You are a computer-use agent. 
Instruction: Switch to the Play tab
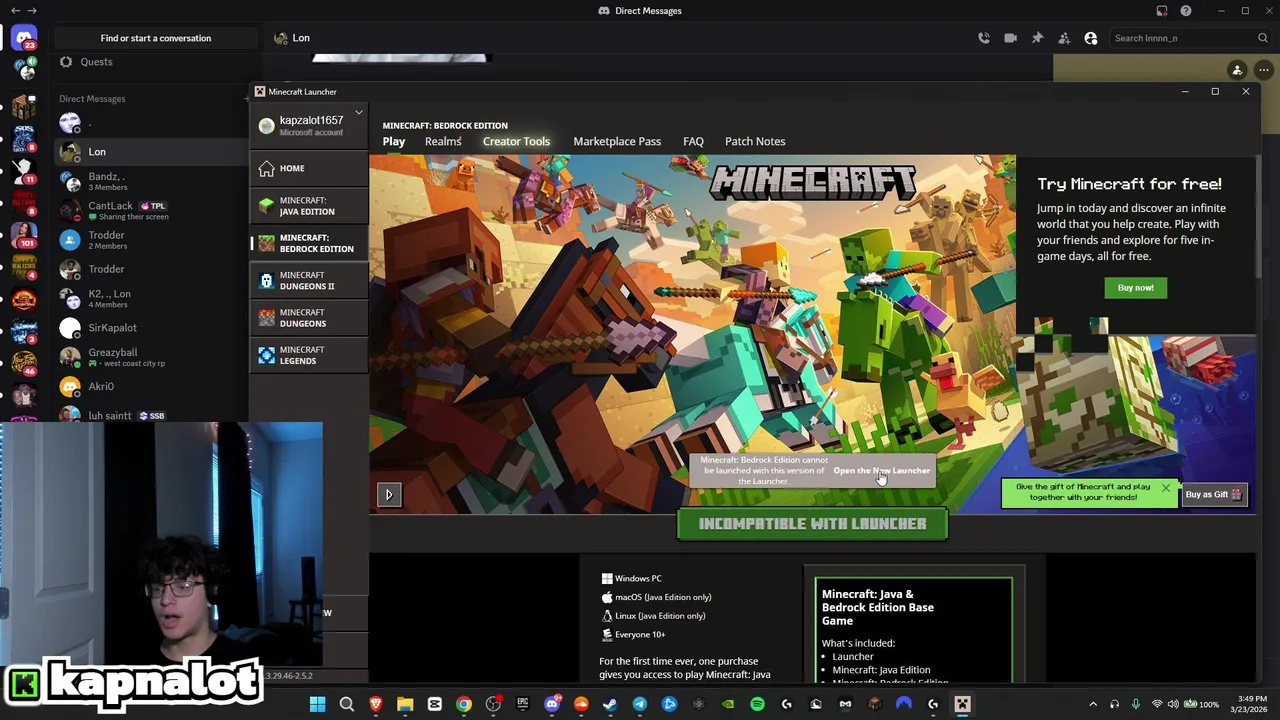394,141
